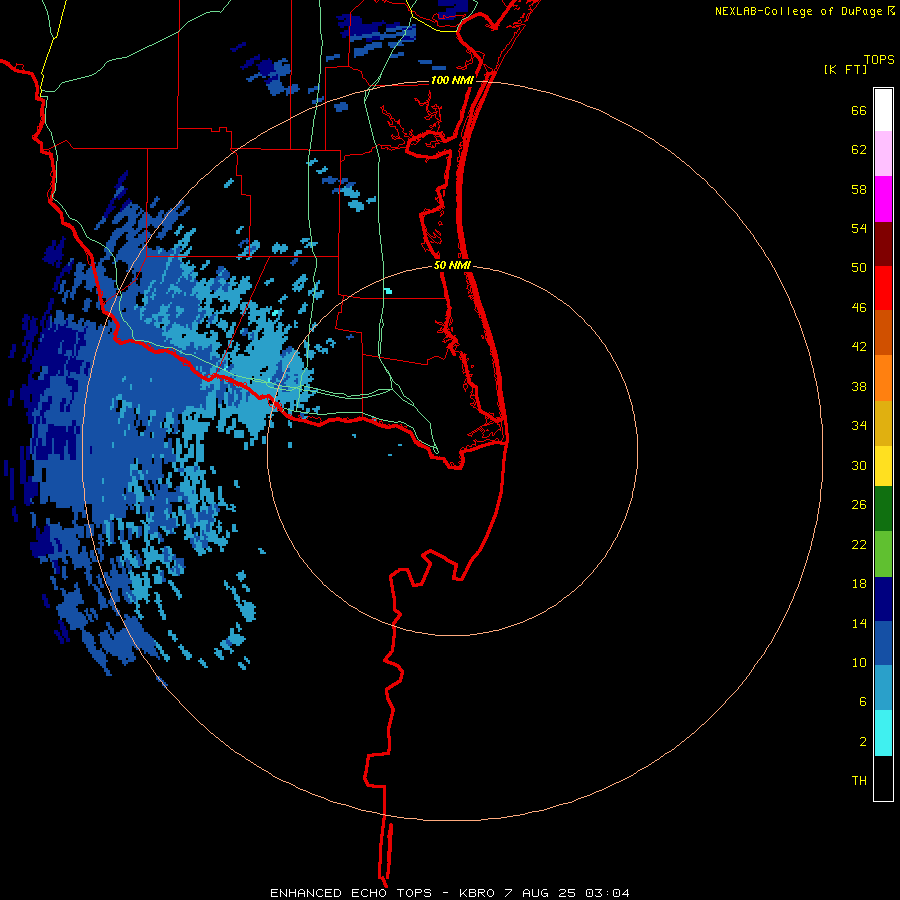Click the yellow 34 kft legend swatch
900x900 pixels.
pos(883,465)
